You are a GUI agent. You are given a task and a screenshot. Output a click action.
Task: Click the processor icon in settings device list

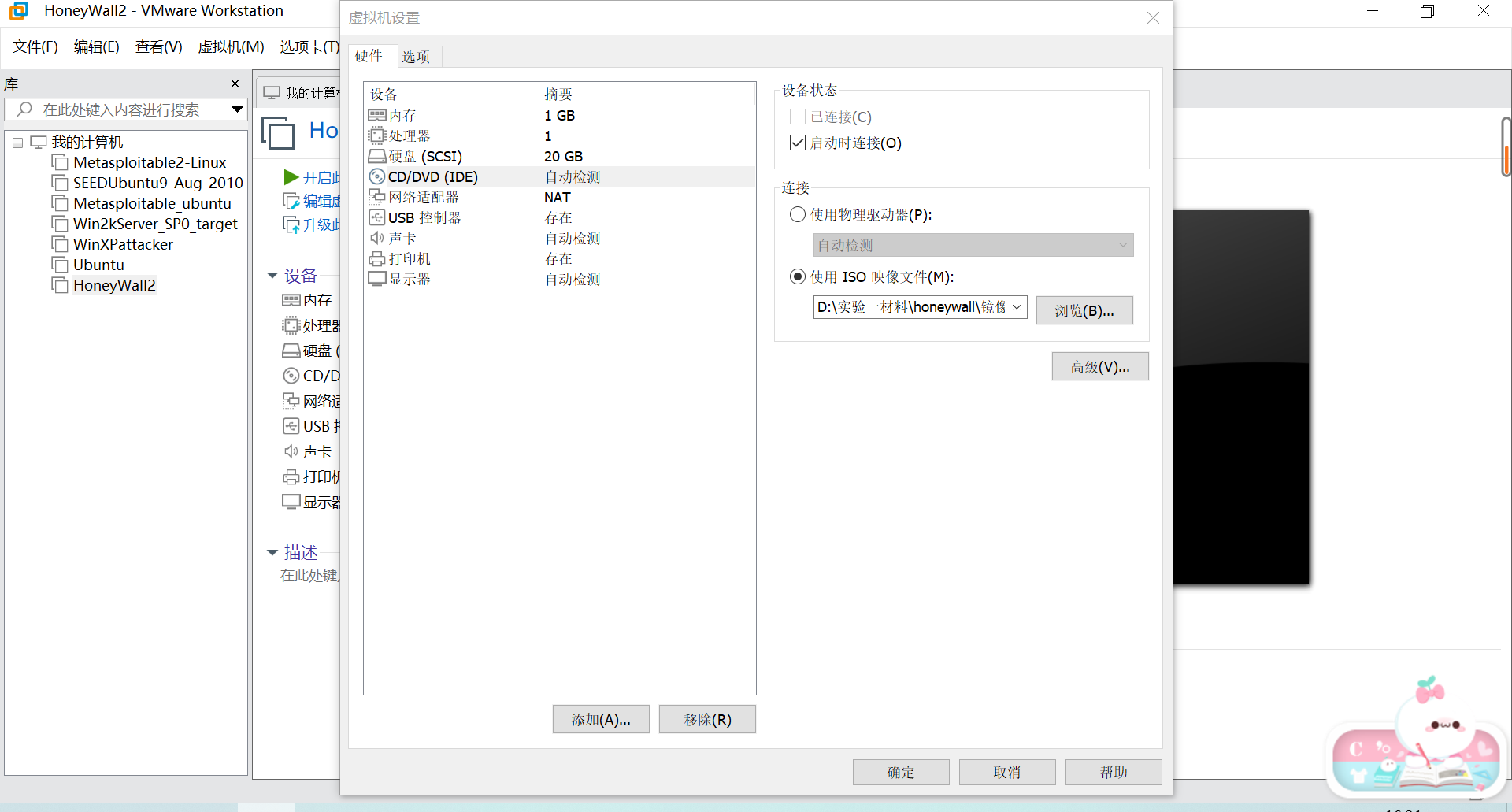[377, 136]
